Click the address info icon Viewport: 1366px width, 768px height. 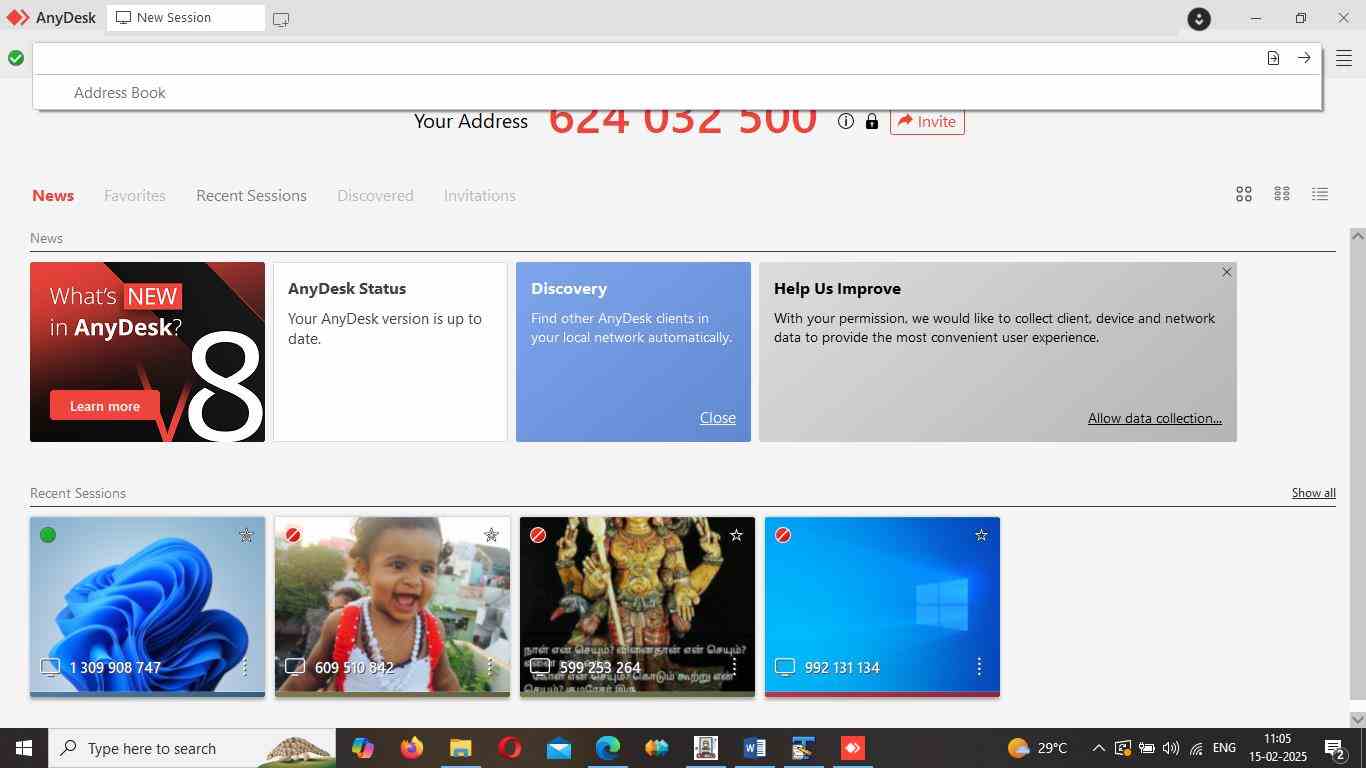(846, 121)
